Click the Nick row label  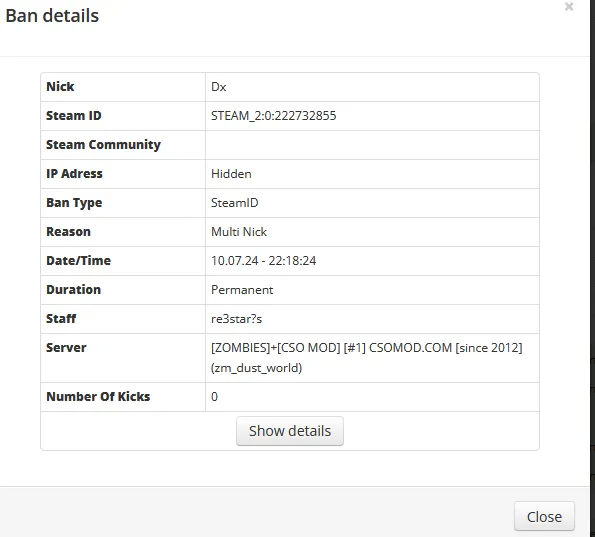60,87
